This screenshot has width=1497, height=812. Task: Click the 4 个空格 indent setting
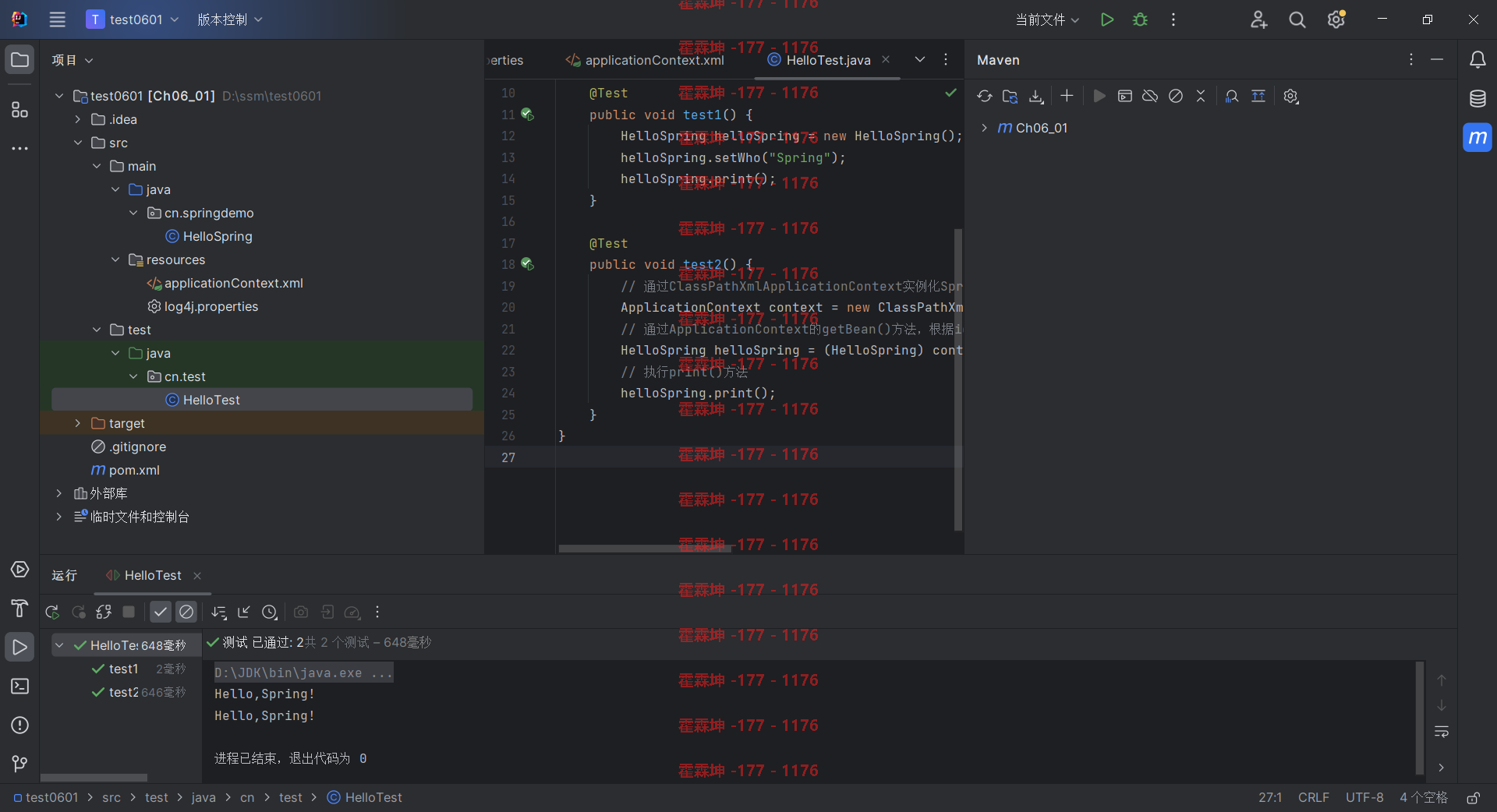[1424, 798]
